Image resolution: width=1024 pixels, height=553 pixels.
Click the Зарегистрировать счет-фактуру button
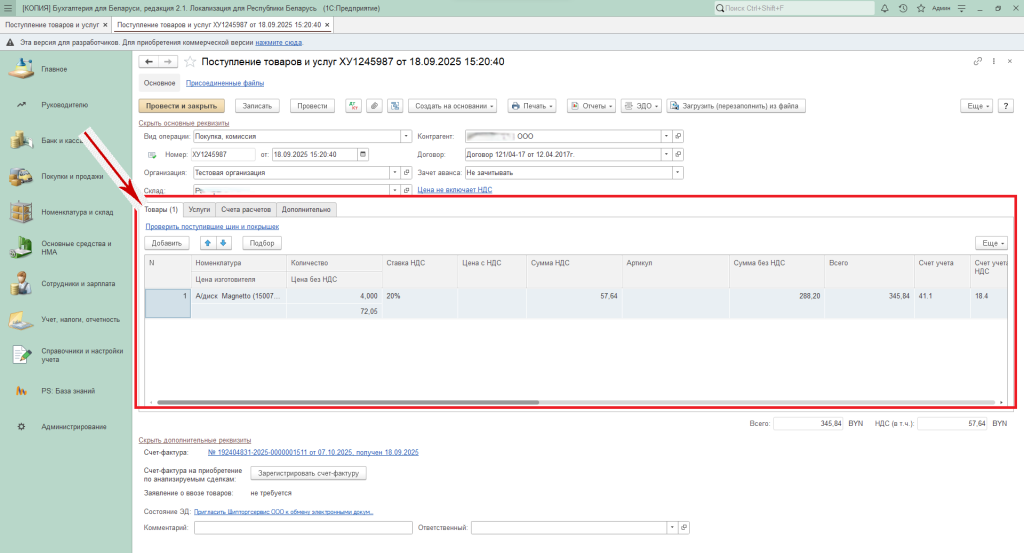309,473
